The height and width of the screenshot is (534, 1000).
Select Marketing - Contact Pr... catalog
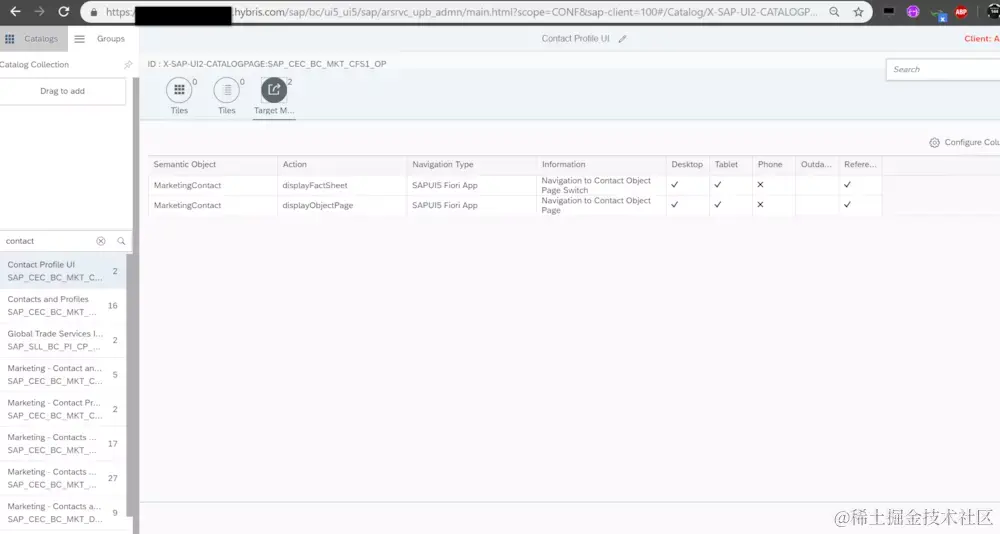click(x=62, y=409)
